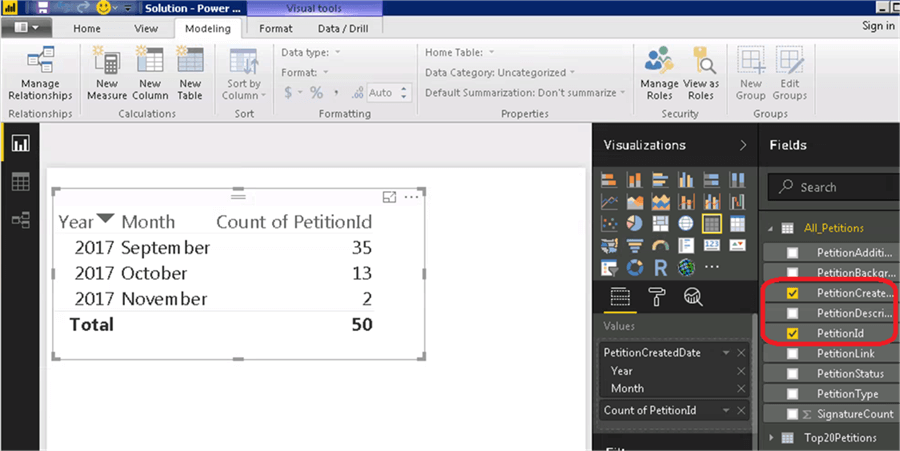Open the File menu button

pos(26,28)
